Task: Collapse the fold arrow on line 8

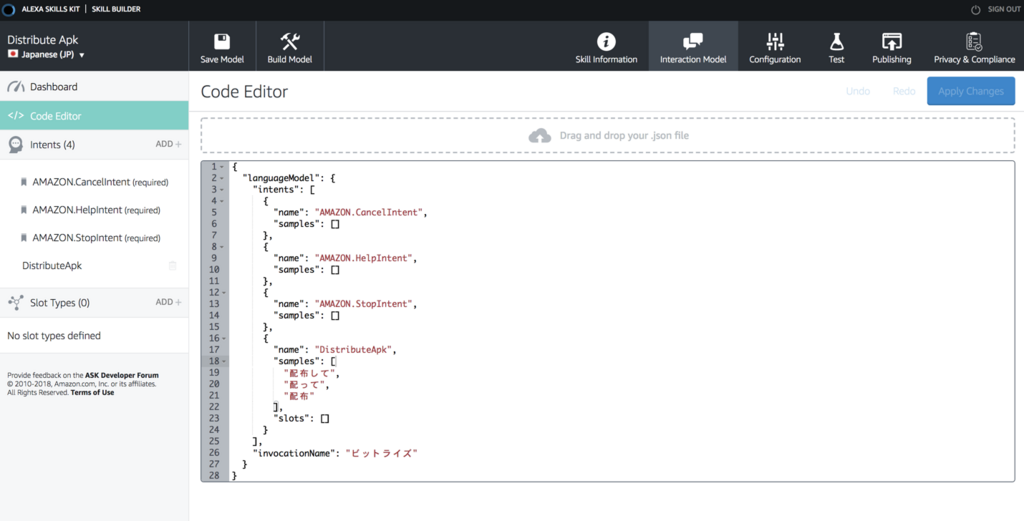Action: click(222, 247)
